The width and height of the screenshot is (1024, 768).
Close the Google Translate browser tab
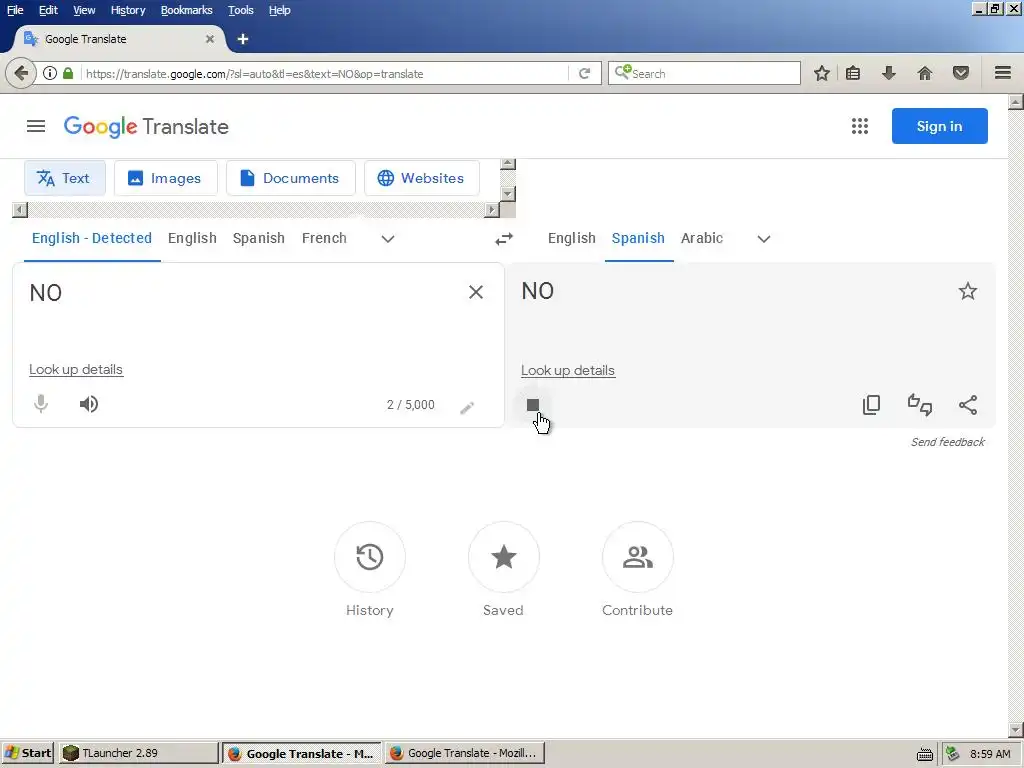[210, 39]
